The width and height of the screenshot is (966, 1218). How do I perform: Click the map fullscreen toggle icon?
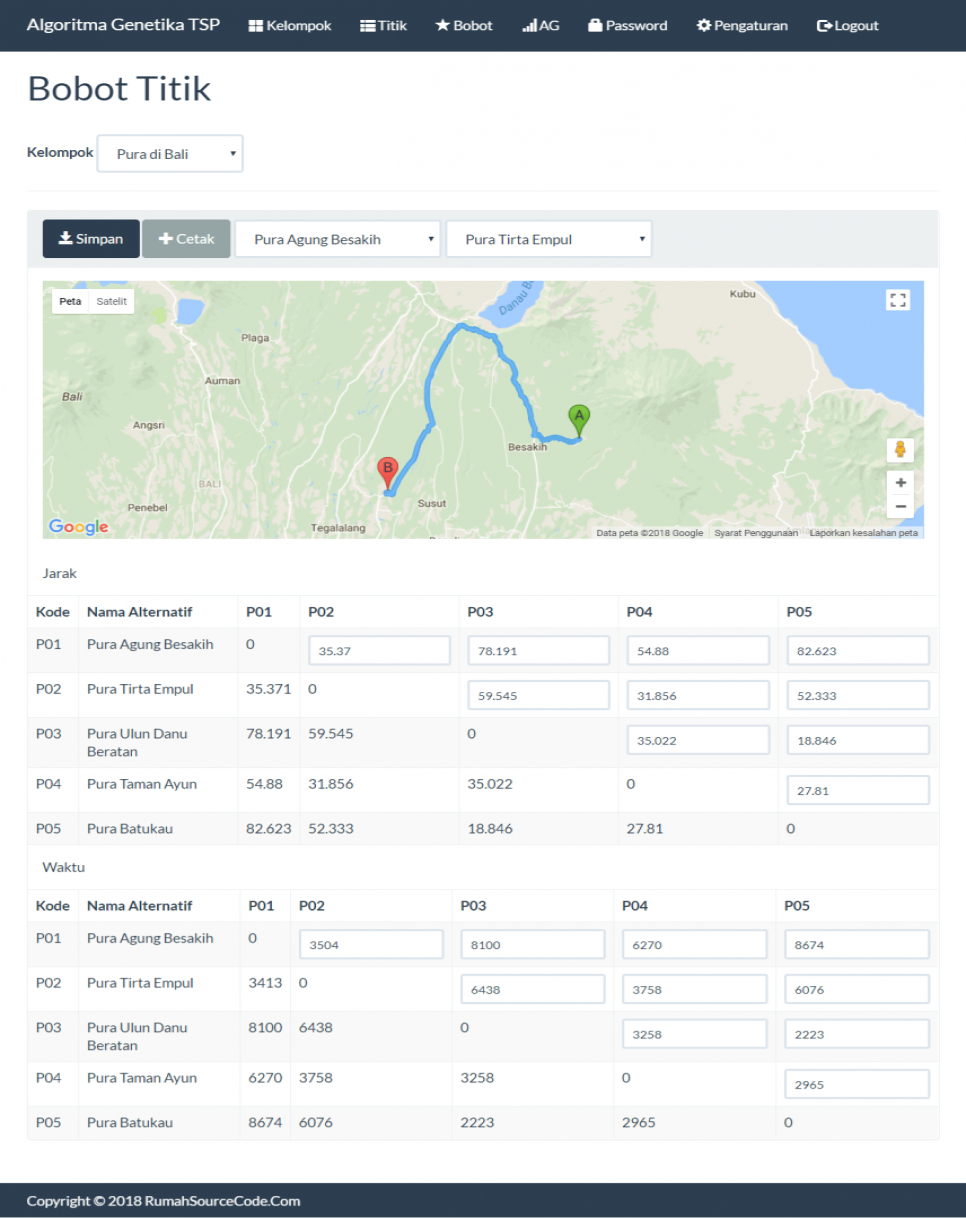click(898, 300)
